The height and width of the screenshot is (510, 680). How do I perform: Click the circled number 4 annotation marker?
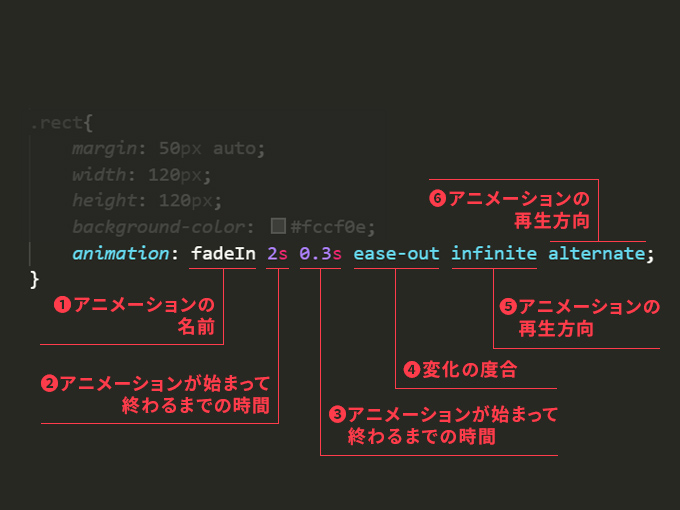pyautogui.click(x=411, y=370)
